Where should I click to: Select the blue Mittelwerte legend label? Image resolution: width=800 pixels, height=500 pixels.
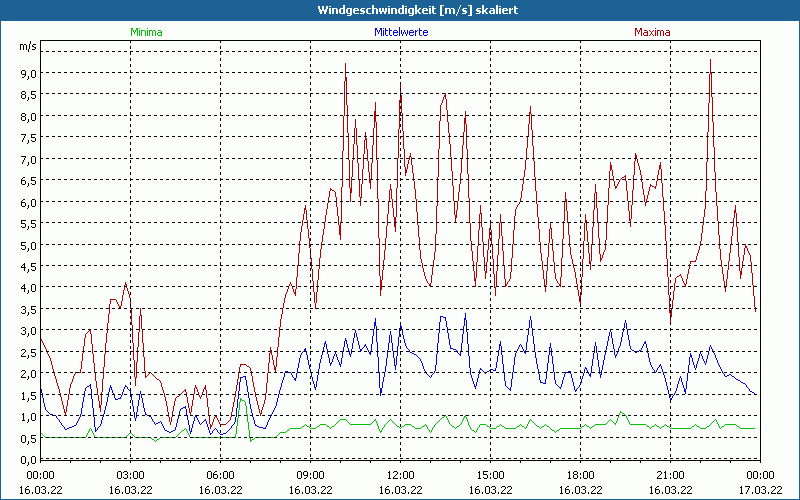point(401,32)
